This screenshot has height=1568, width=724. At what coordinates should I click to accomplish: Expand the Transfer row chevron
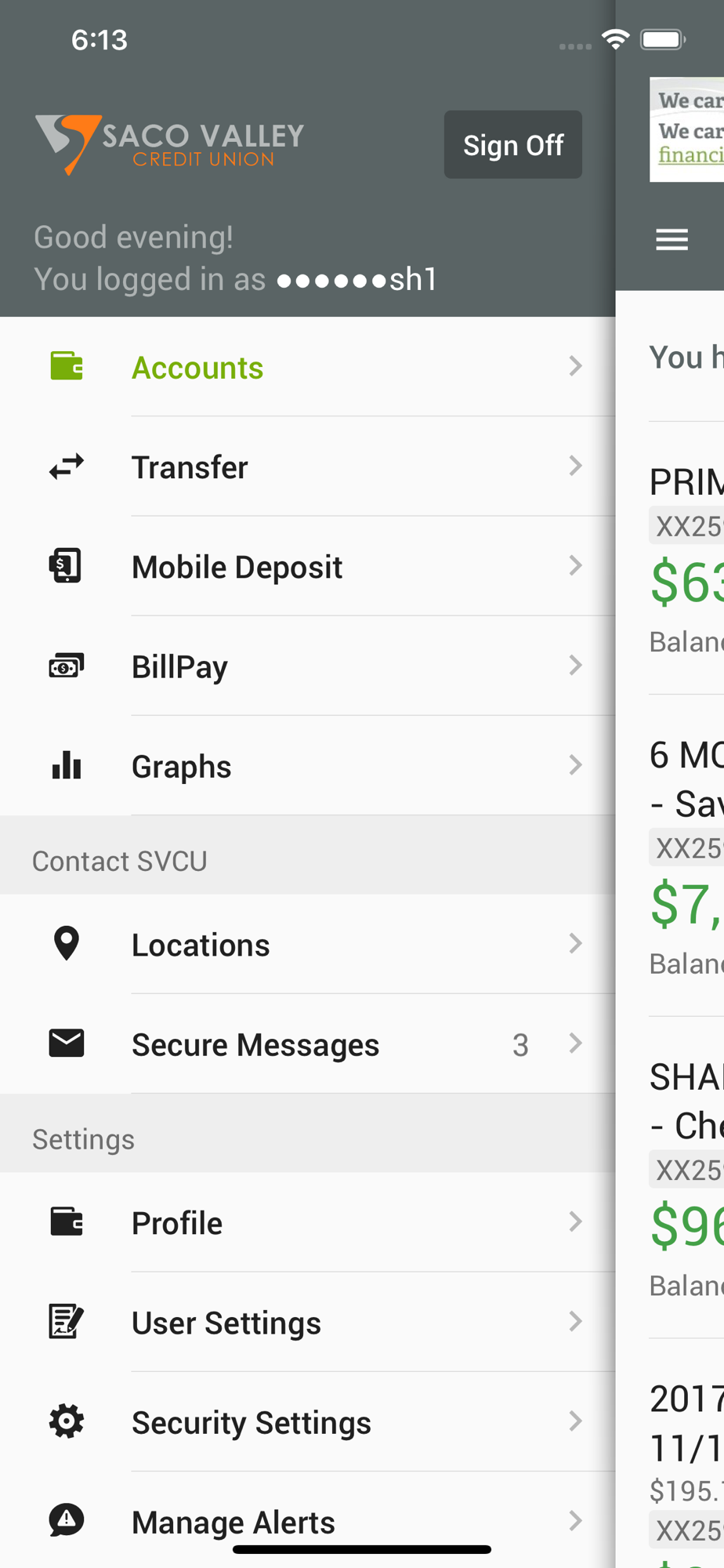[x=576, y=466]
